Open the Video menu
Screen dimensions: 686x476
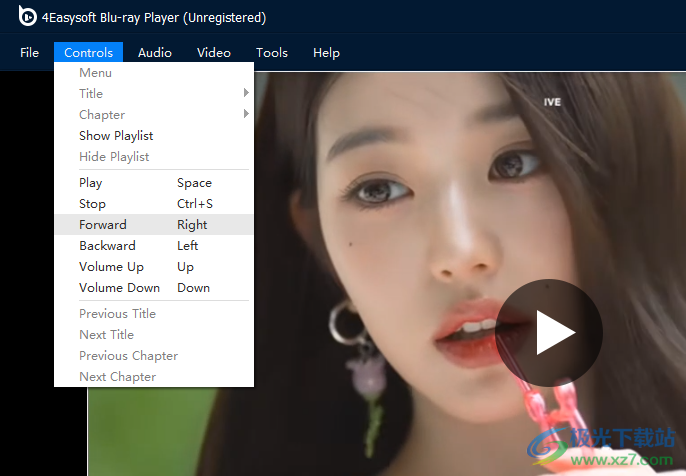[x=214, y=52]
